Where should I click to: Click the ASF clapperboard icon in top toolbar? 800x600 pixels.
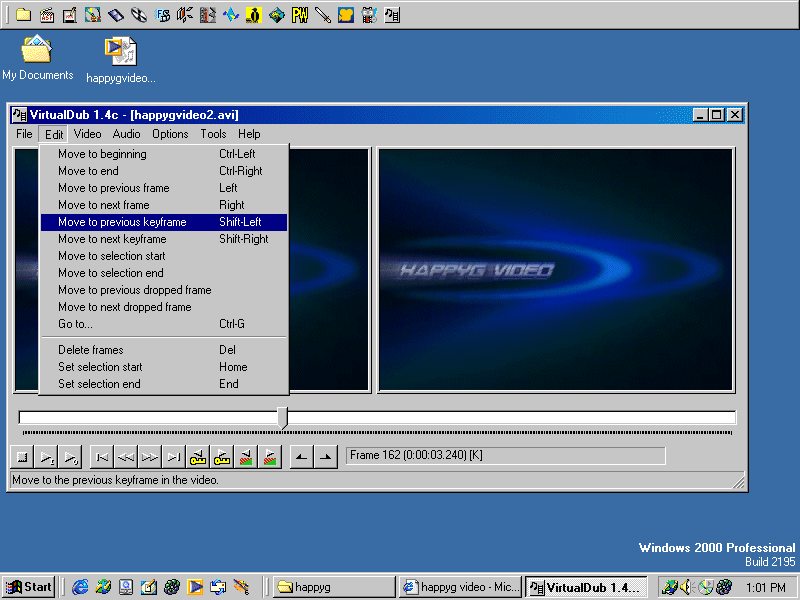[x=47, y=15]
